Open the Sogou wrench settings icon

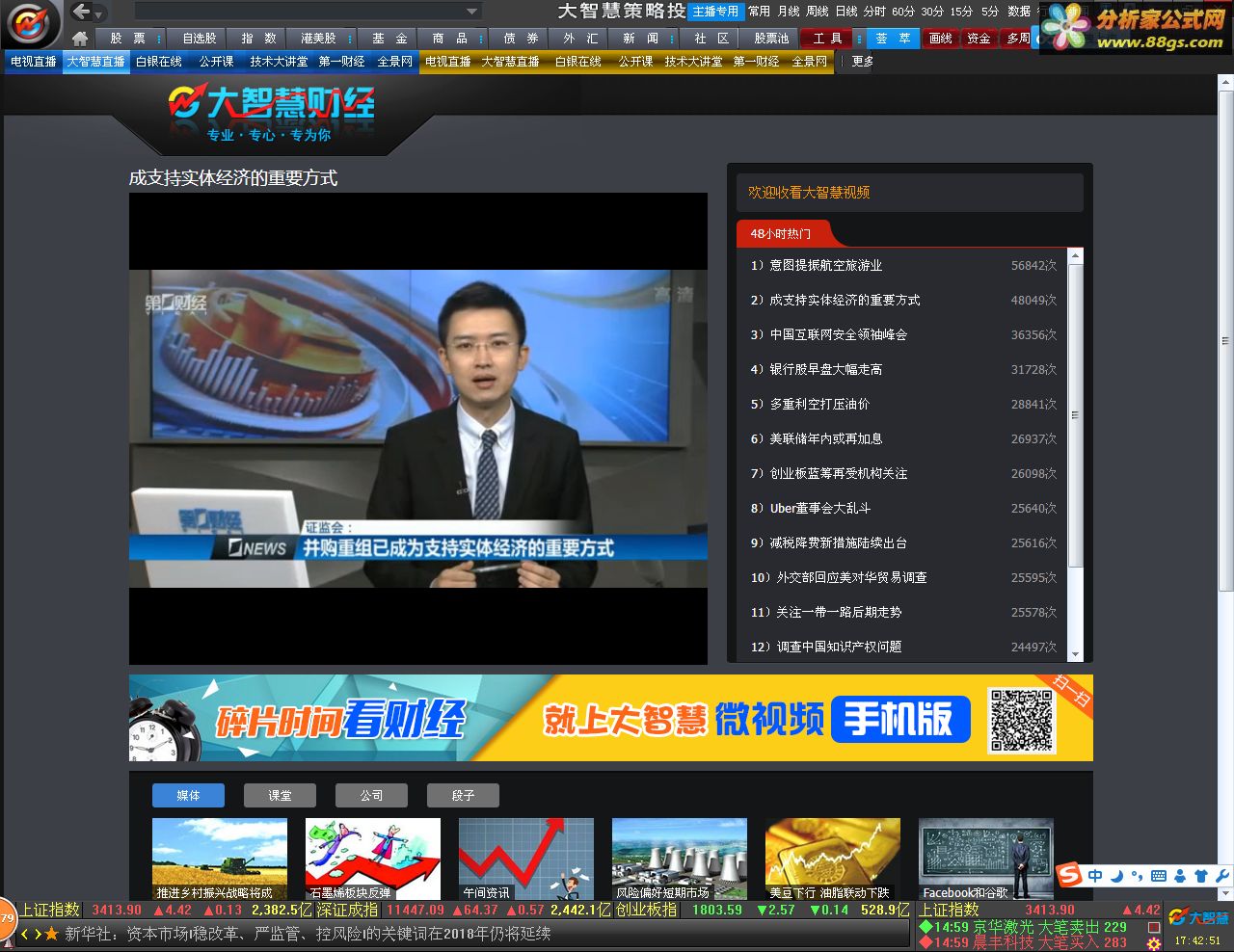1221,876
